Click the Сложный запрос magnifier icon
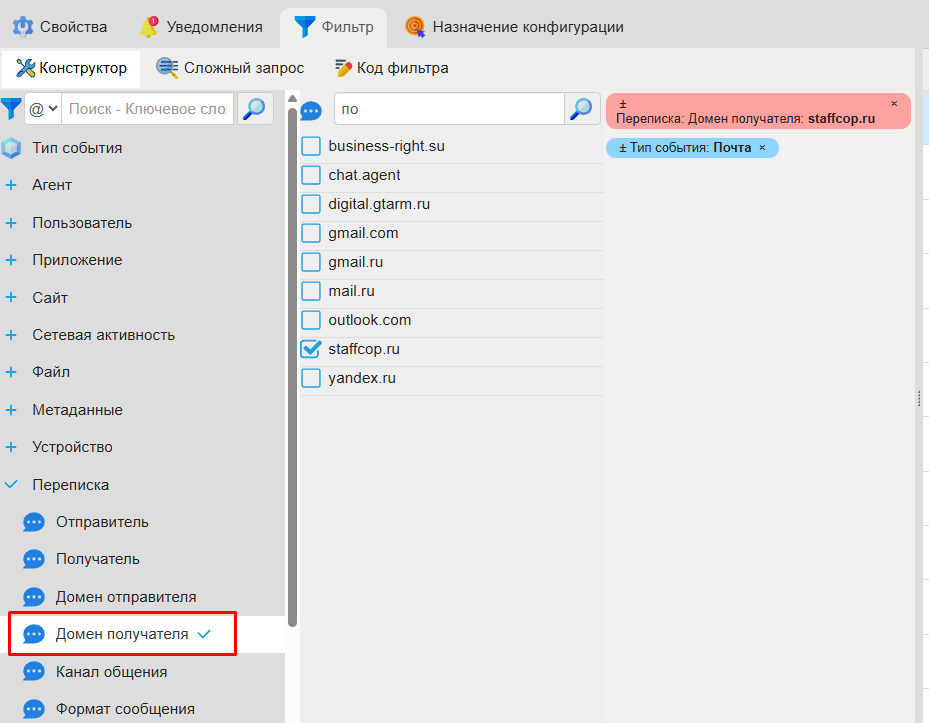Screen dimensions: 929x723 click(x=167, y=68)
